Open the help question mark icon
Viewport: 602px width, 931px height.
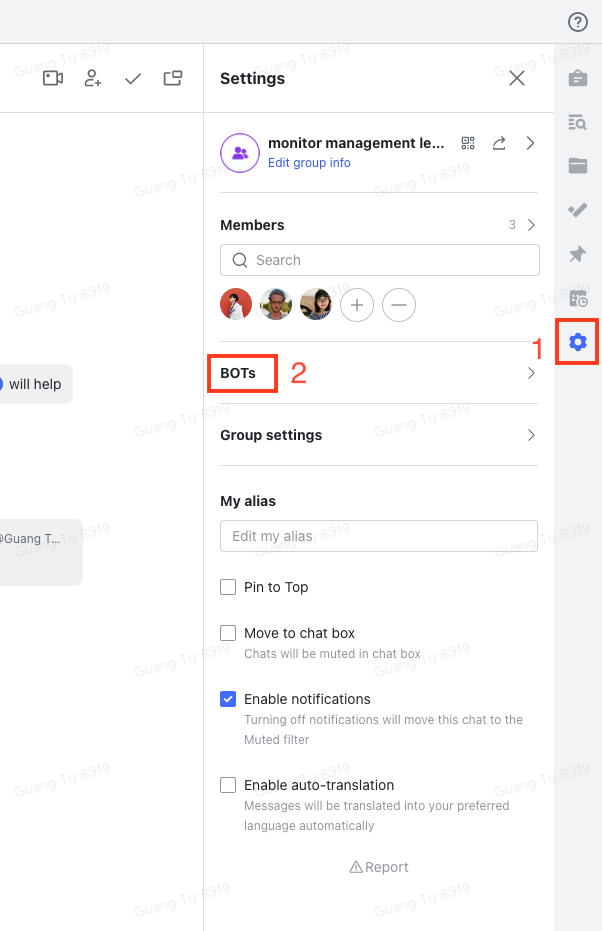pyautogui.click(x=578, y=22)
